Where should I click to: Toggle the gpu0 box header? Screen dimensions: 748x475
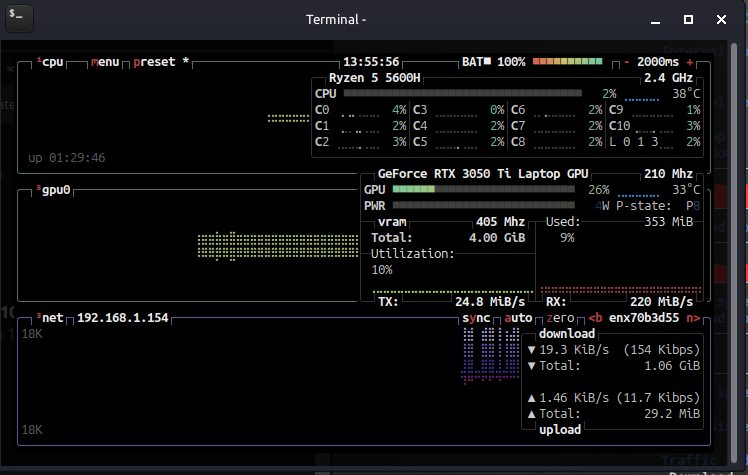(54, 188)
